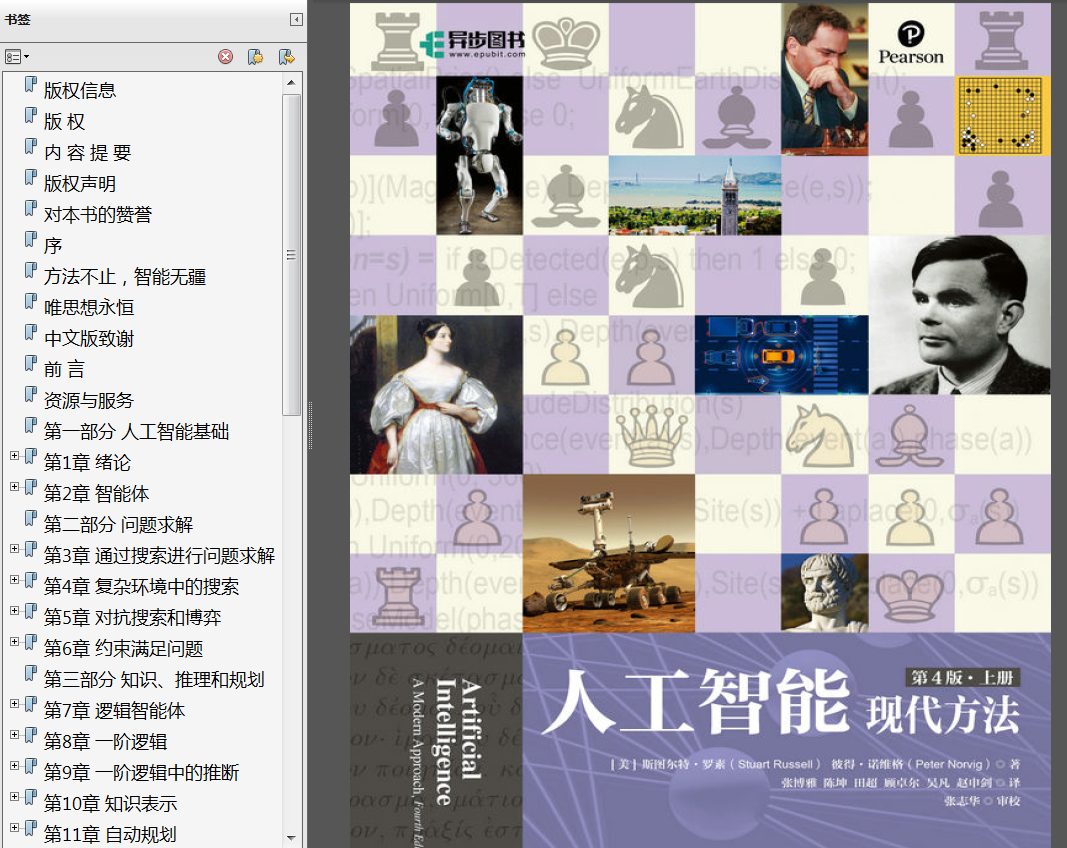
Task: Click the highlight-current-bookmark icon
Action: coord(287,57)
